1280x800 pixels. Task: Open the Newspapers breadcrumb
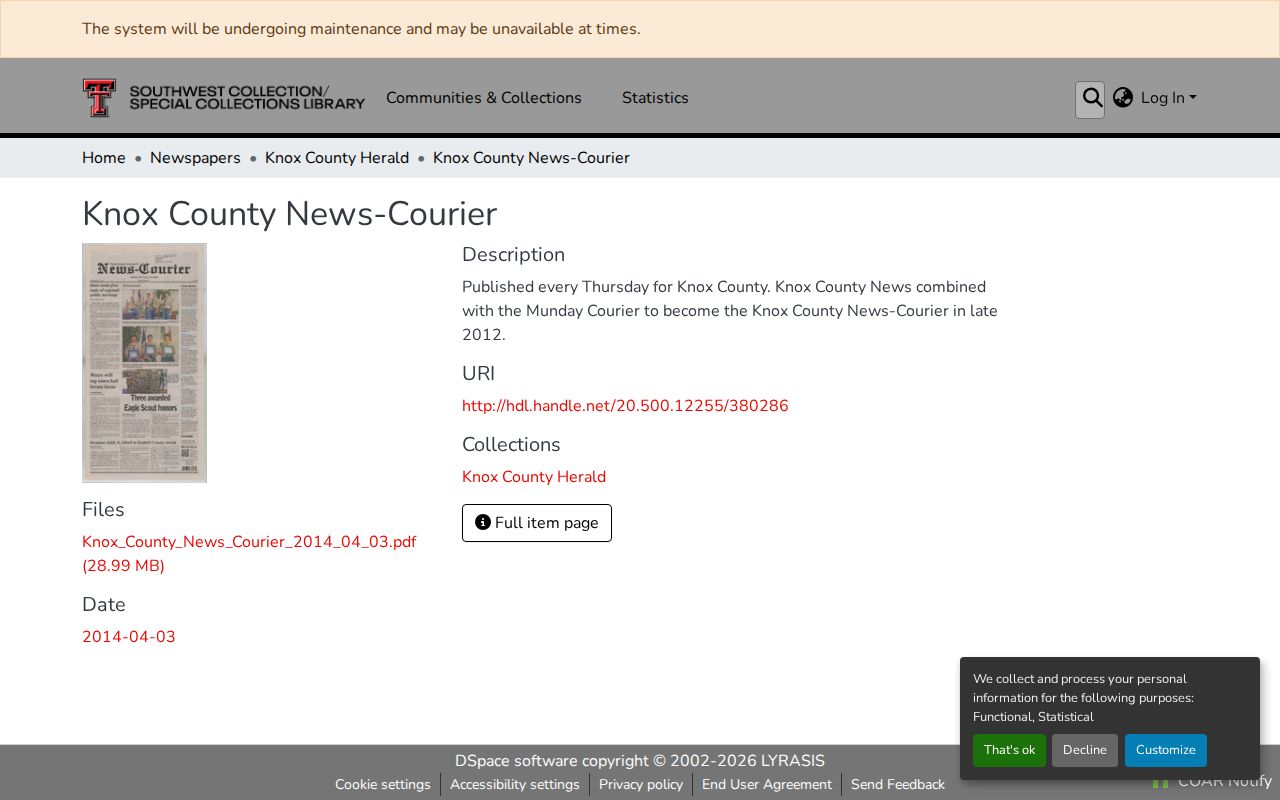coord(195,158)
